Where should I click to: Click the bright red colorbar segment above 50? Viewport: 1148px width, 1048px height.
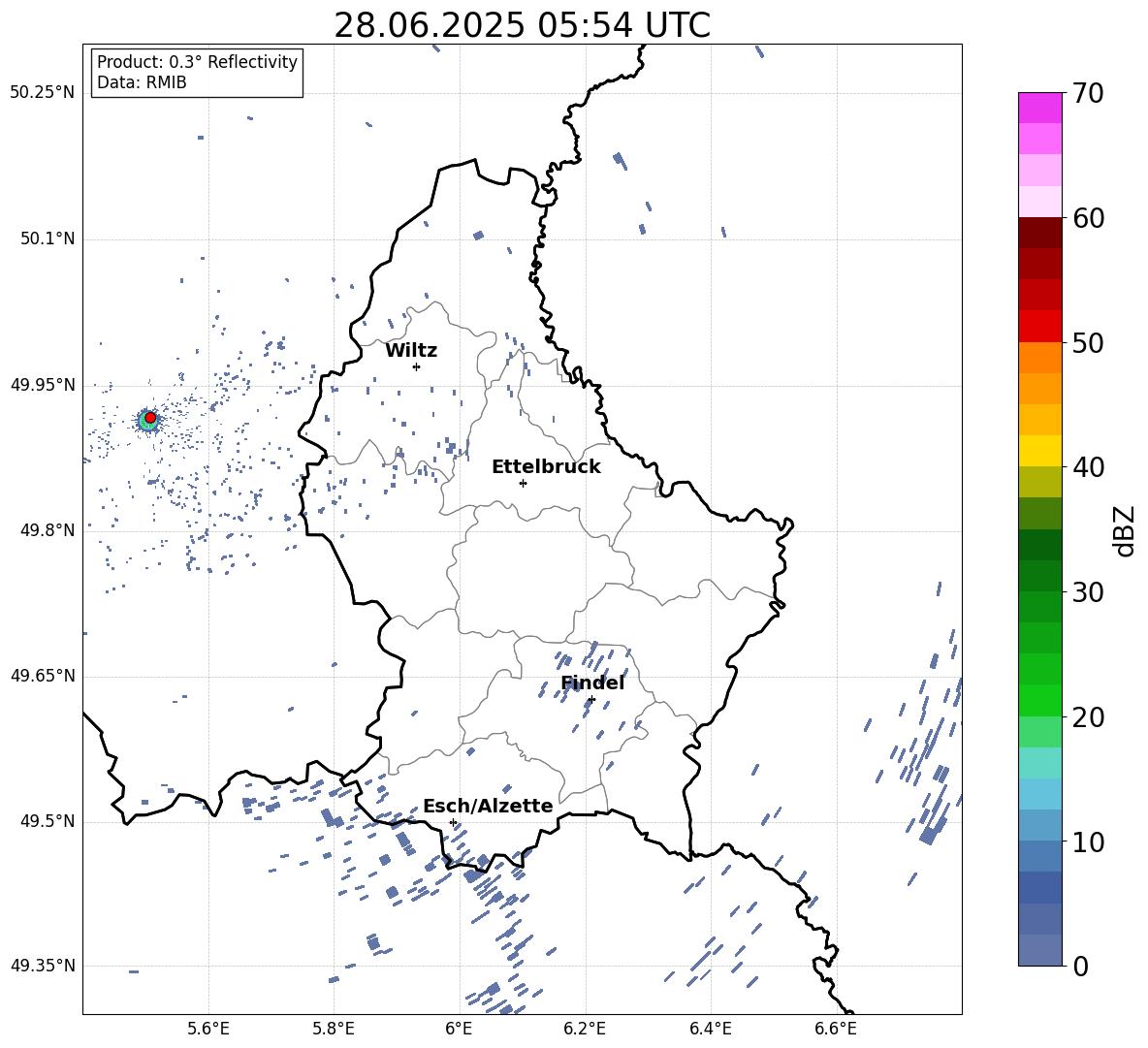click(x=1039, y=327)
